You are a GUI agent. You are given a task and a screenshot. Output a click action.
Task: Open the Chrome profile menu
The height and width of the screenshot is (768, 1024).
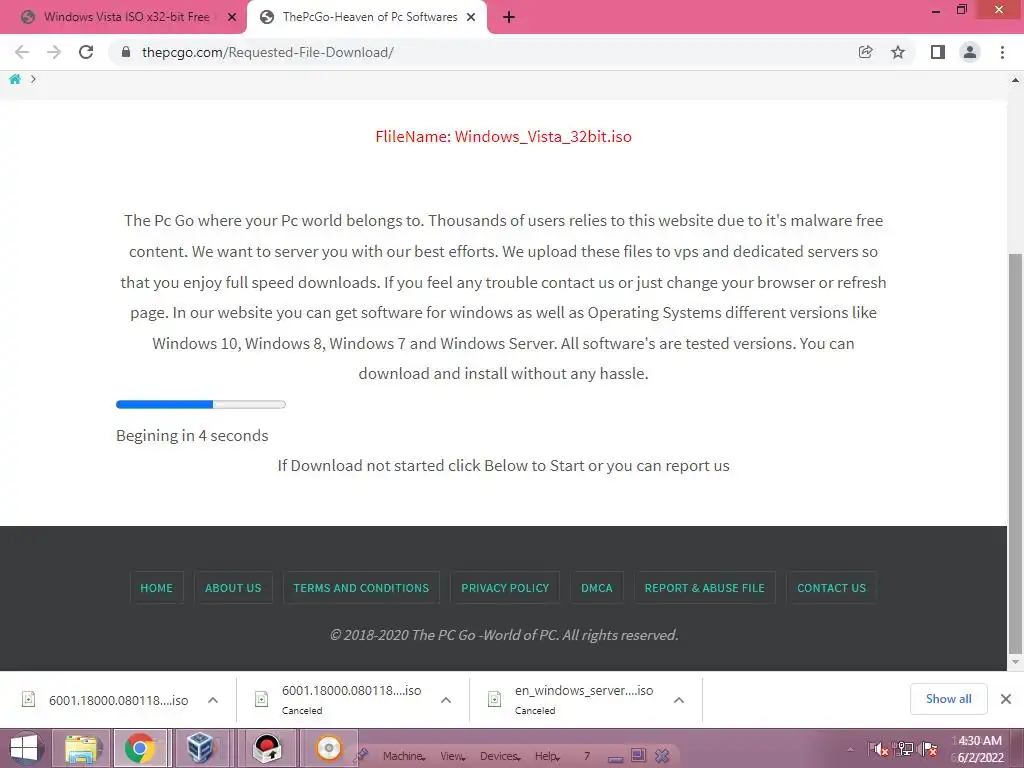970,52
